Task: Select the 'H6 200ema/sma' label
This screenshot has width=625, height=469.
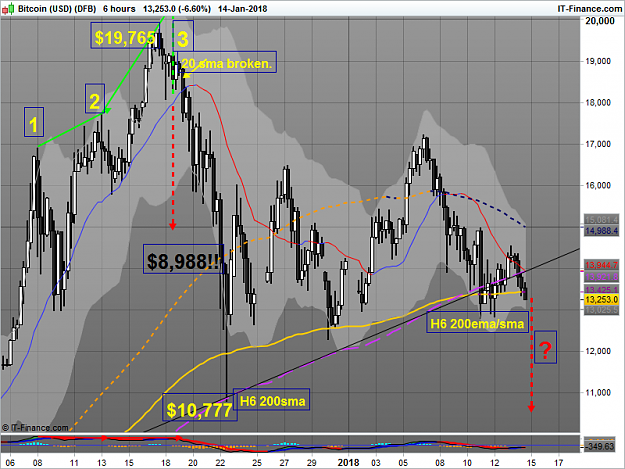Action: tap(478, 322)
